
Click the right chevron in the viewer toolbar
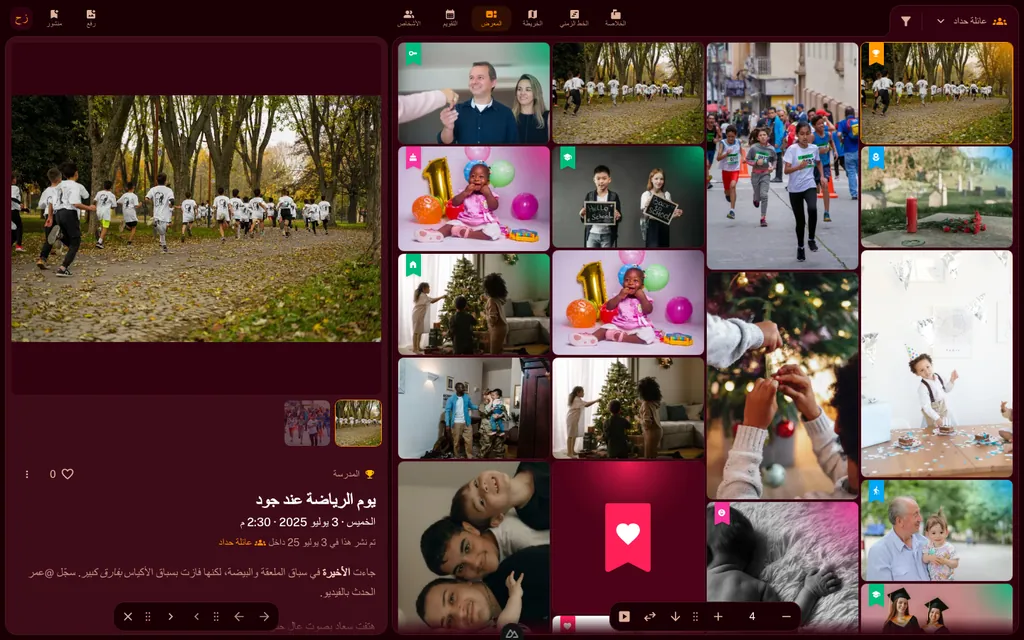tap(170, 616)
